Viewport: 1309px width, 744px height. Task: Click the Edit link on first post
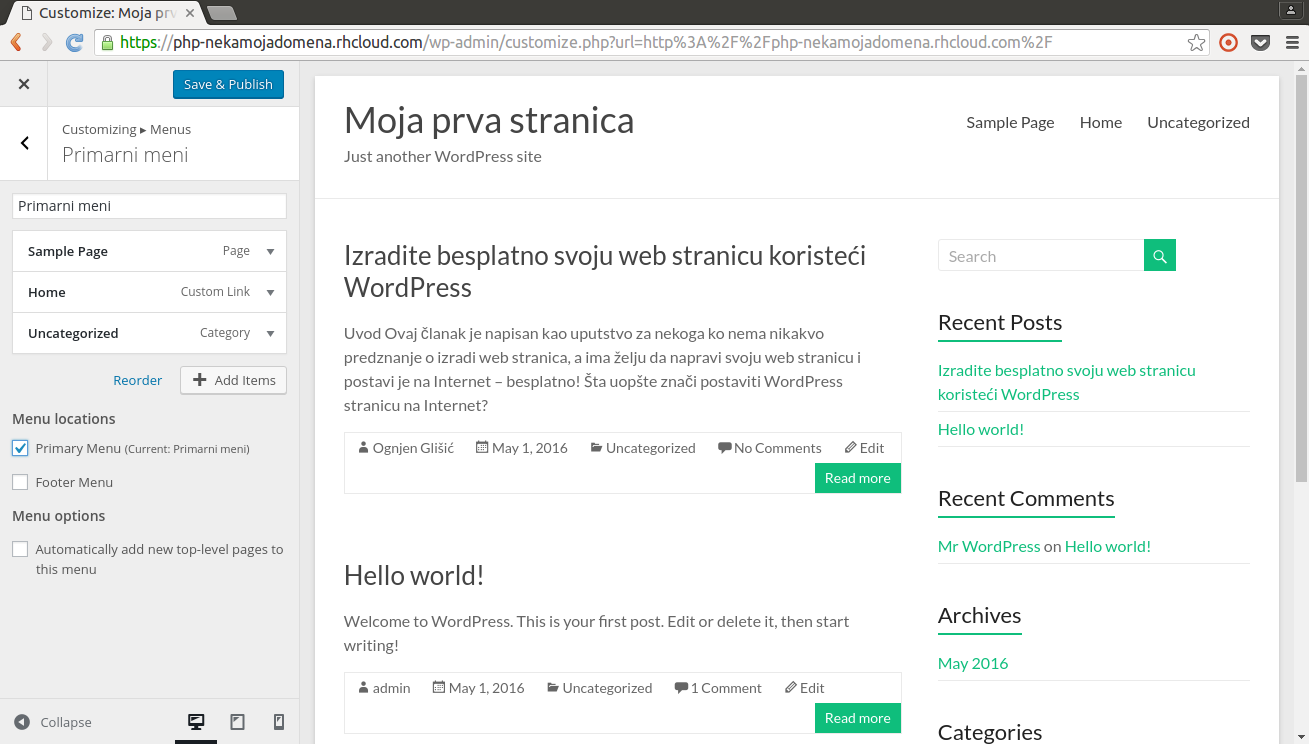tap(872, 448)
